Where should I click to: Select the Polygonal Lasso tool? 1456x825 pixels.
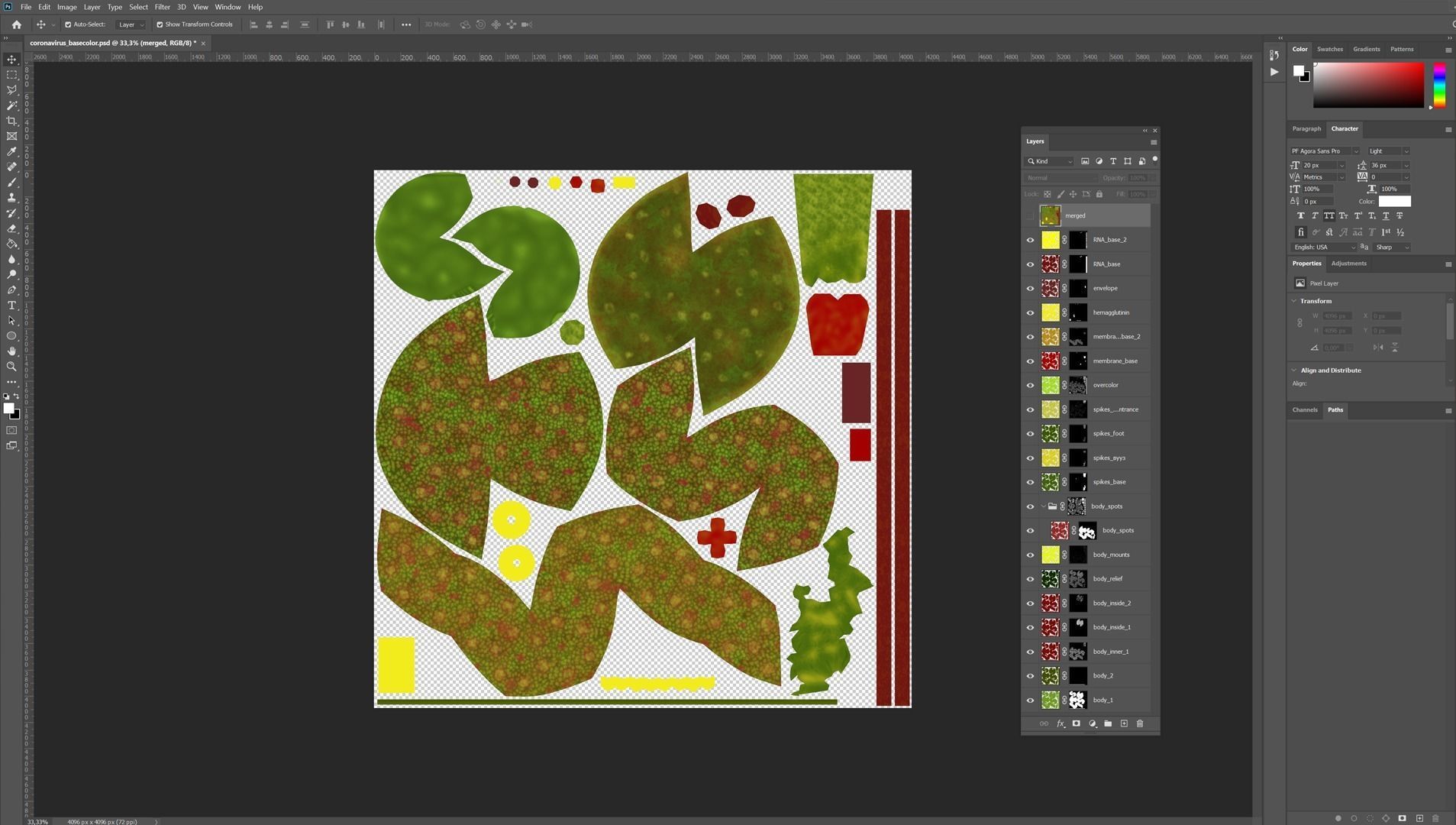pos(11,90)
